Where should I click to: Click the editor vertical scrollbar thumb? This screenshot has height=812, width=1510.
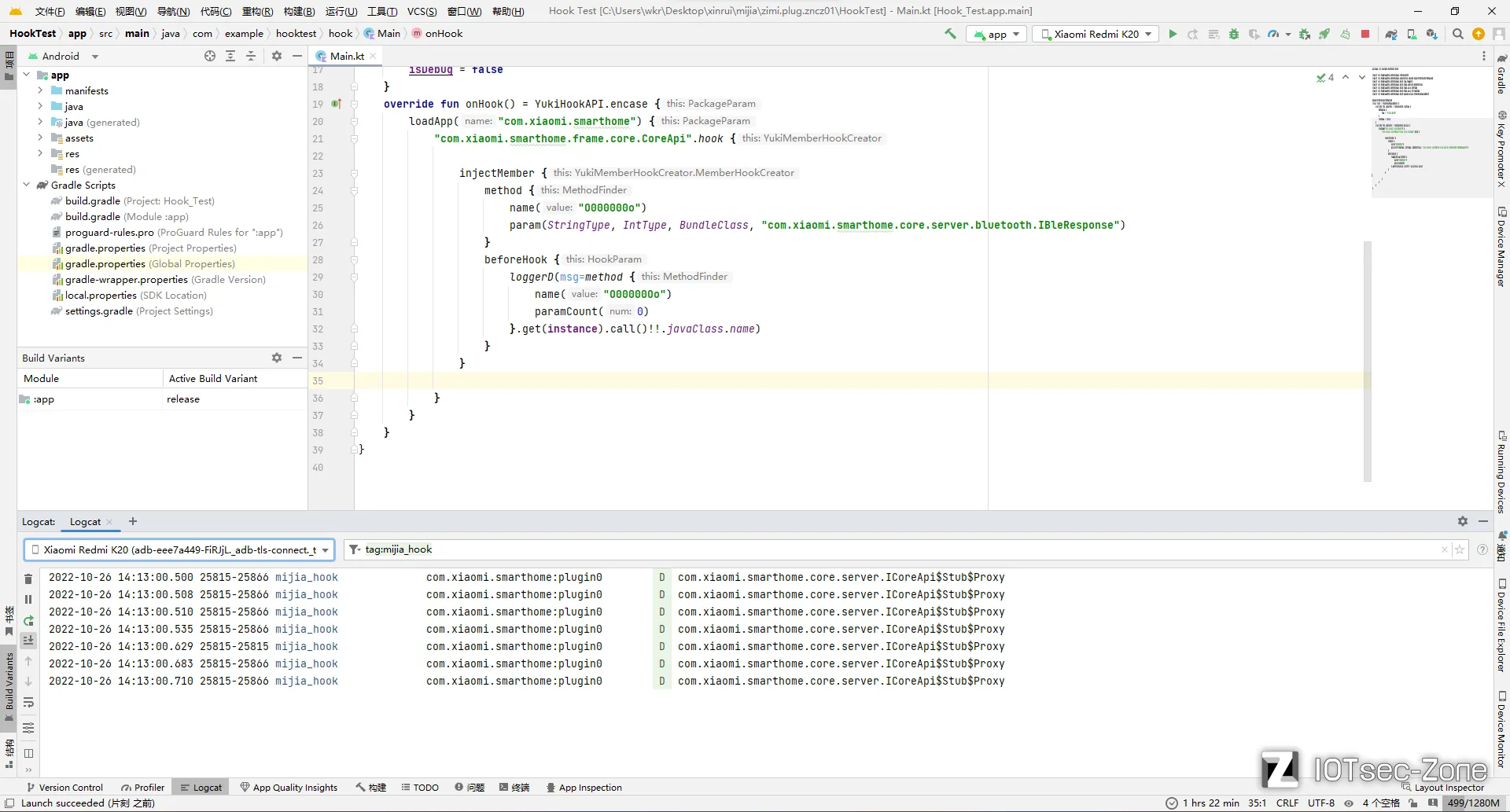[1368, 361]
